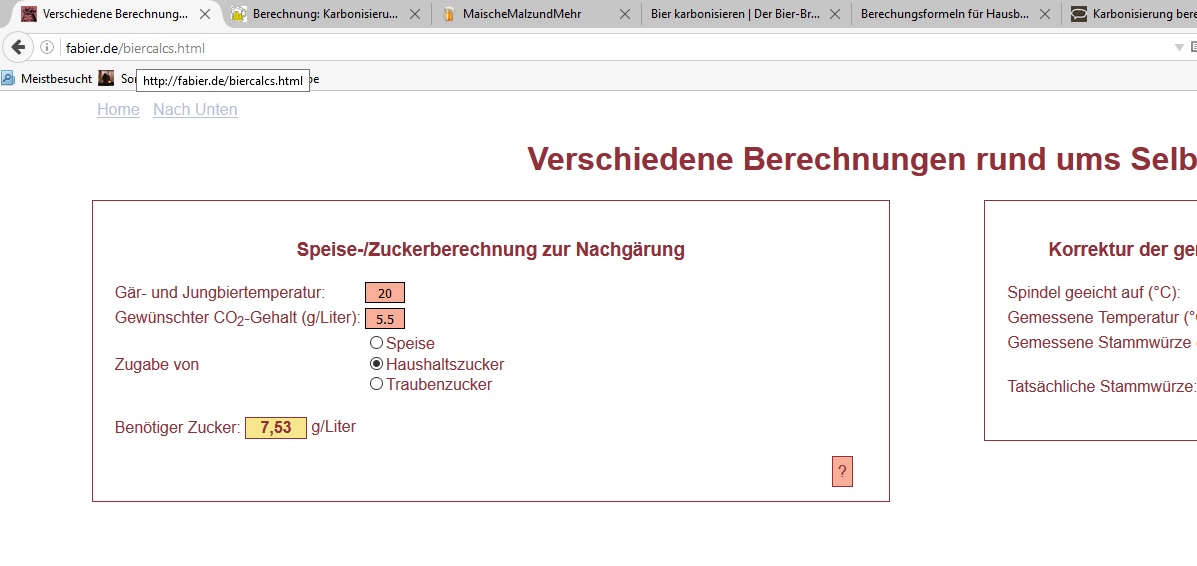Select the Speise radio button
Image resolution: width=1197 pixels, height=566 pixels.
tap(377, 343)
